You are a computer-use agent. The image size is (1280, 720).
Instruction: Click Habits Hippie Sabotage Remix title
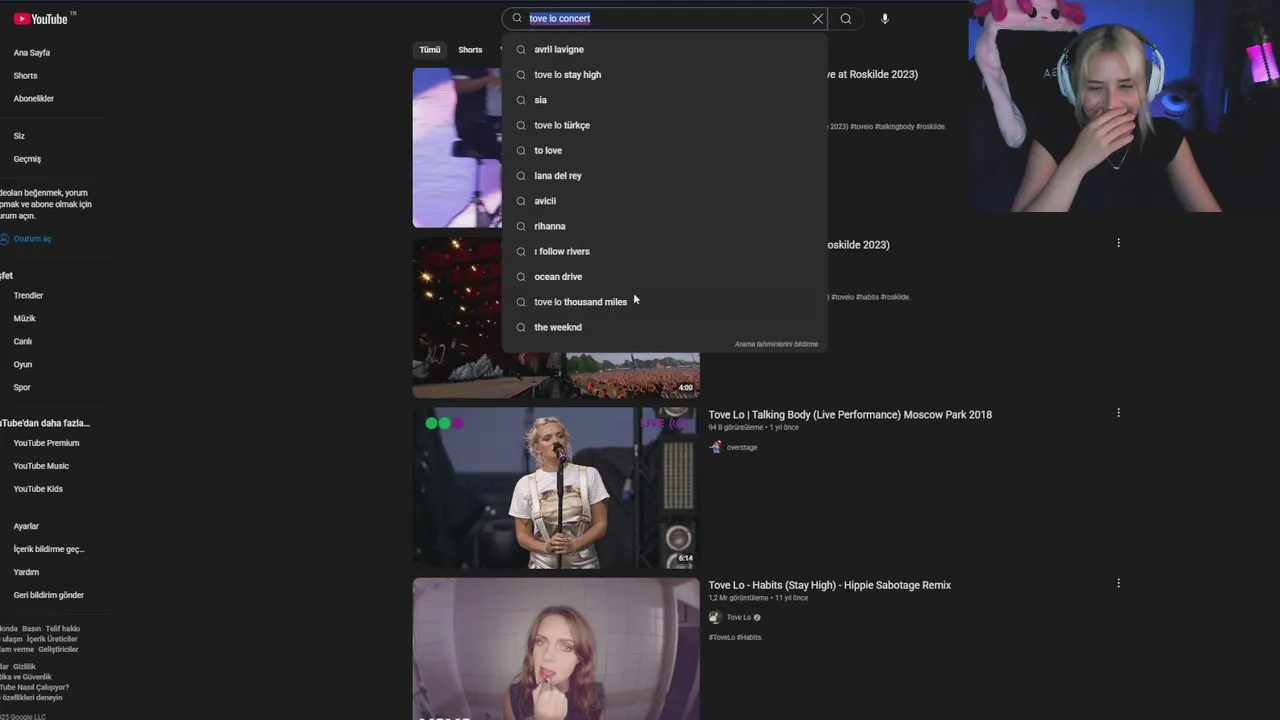(x=830, y=585)
